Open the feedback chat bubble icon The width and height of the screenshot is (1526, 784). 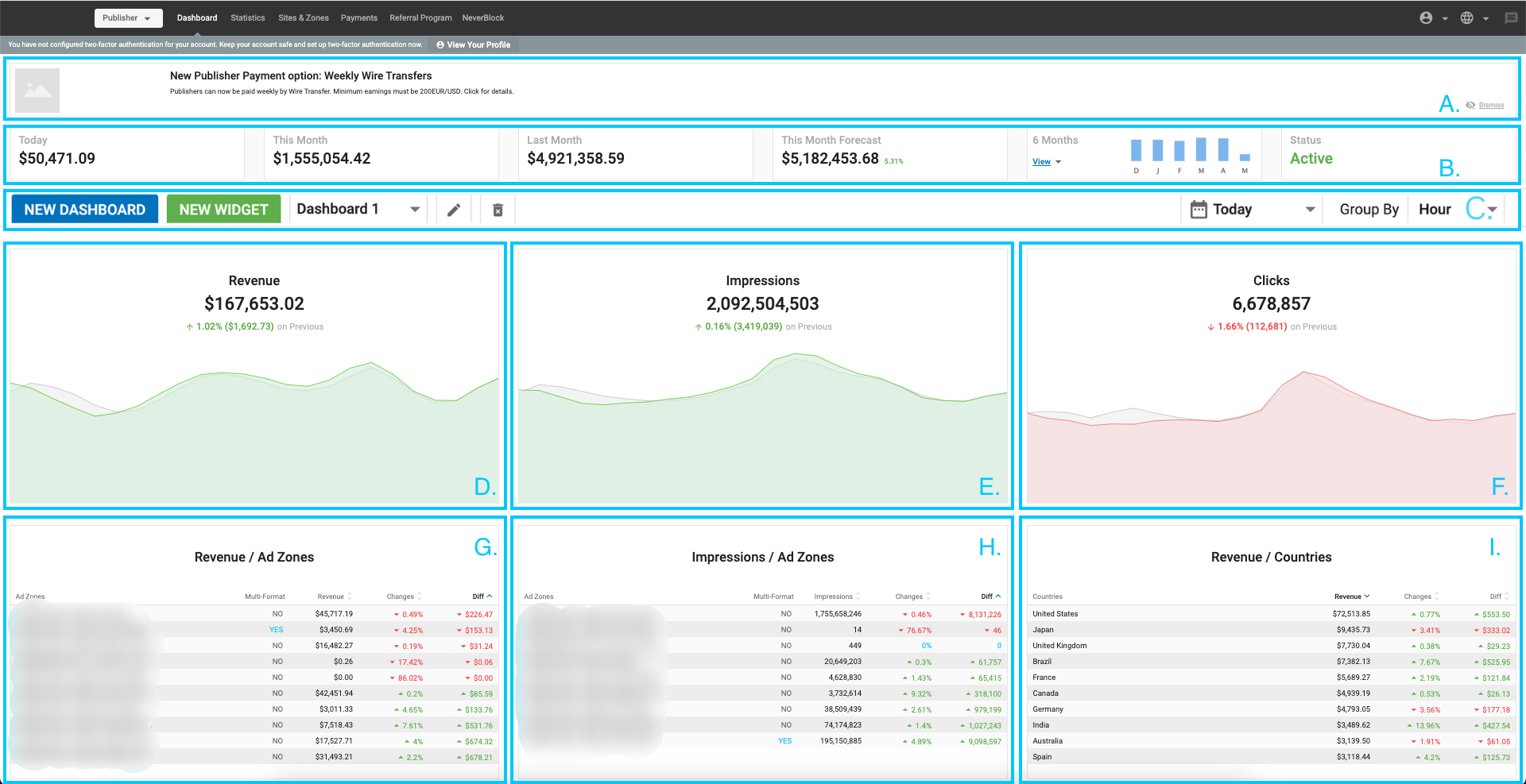tap(1511, 17)
